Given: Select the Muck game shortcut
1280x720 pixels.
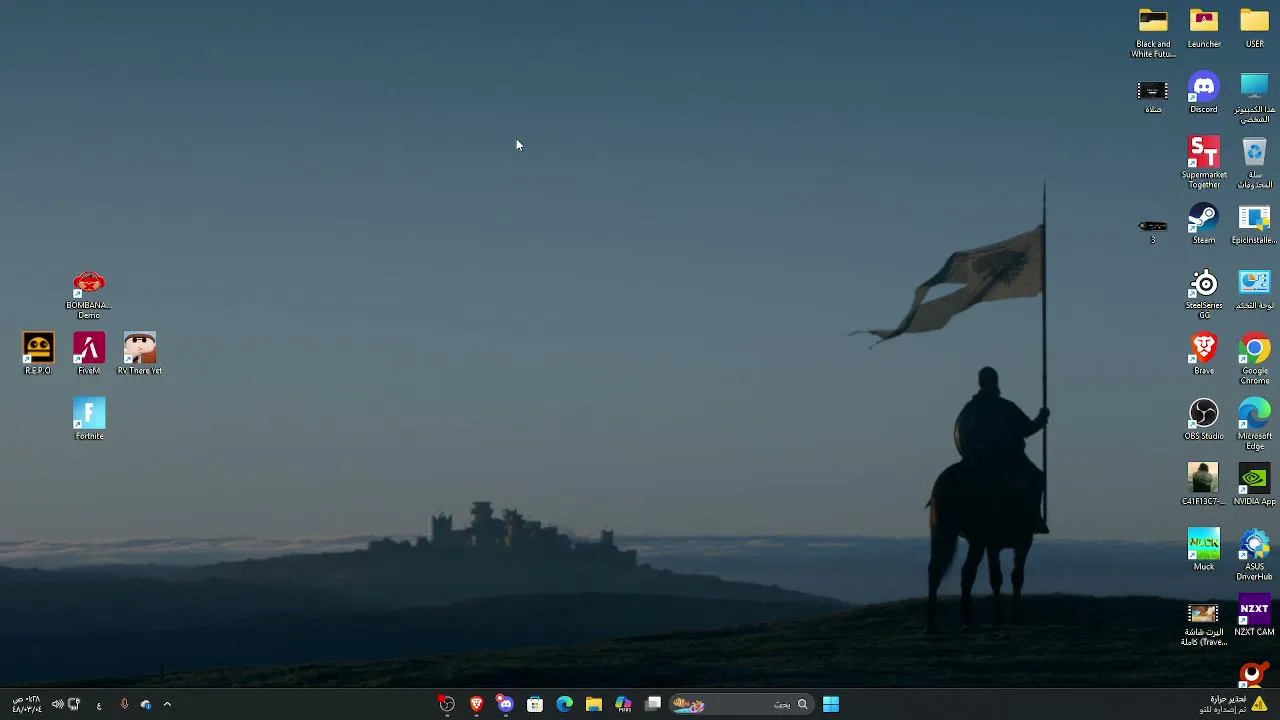Looking at the screenshot, I should [1204, 550].
